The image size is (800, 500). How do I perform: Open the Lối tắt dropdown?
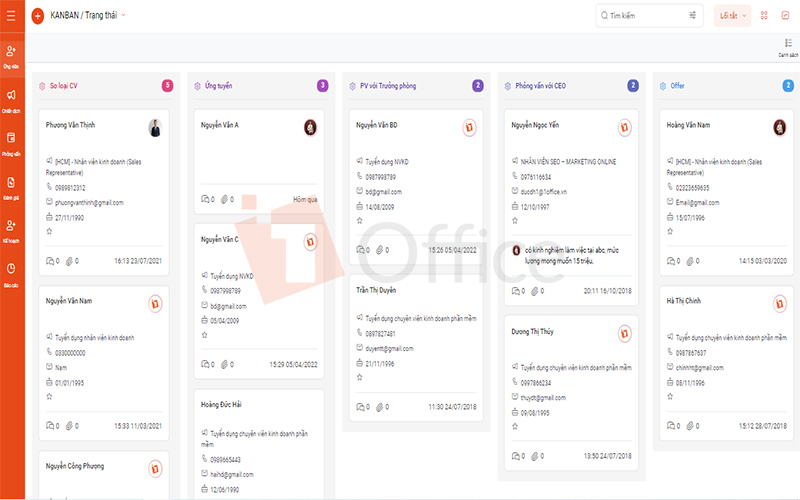(732, 16)
